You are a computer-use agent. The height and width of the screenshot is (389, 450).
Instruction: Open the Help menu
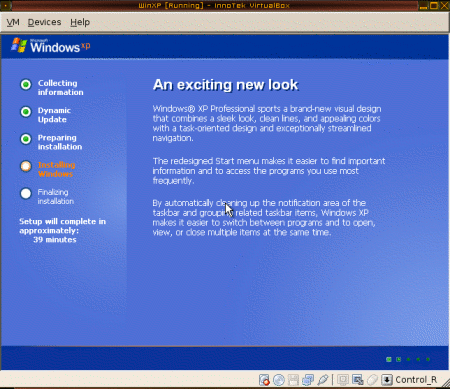tap(80, 22)
